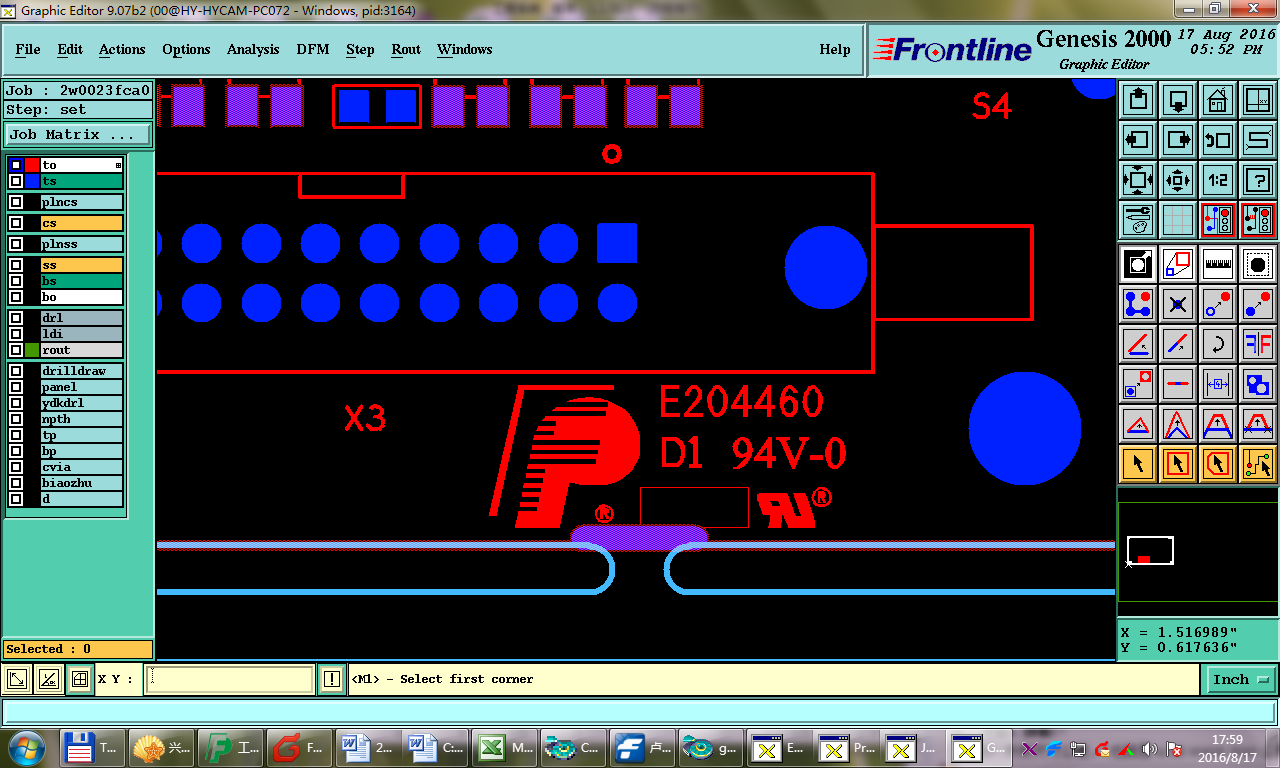This screenshot has width=1280, height=768.
Task: Open the Actions menu
Action: tap(122, 49)
